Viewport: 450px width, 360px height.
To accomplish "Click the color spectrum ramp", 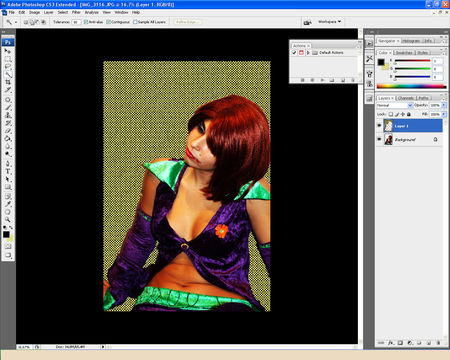I will pyautogui.click(x=411, y=86).
